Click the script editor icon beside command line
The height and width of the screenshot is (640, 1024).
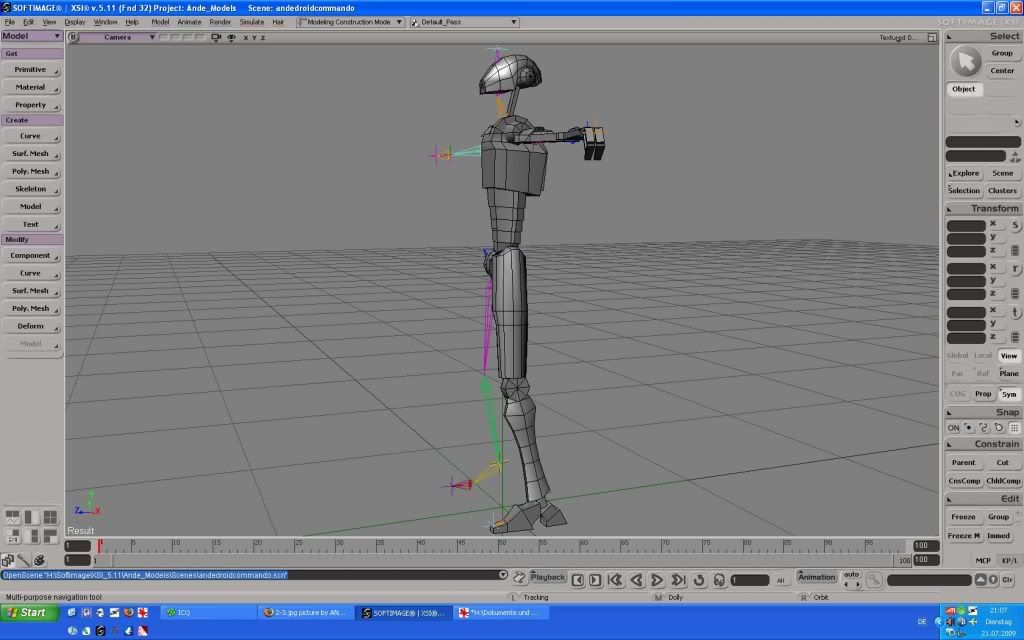pyautogui.click(x=519, y=577)
